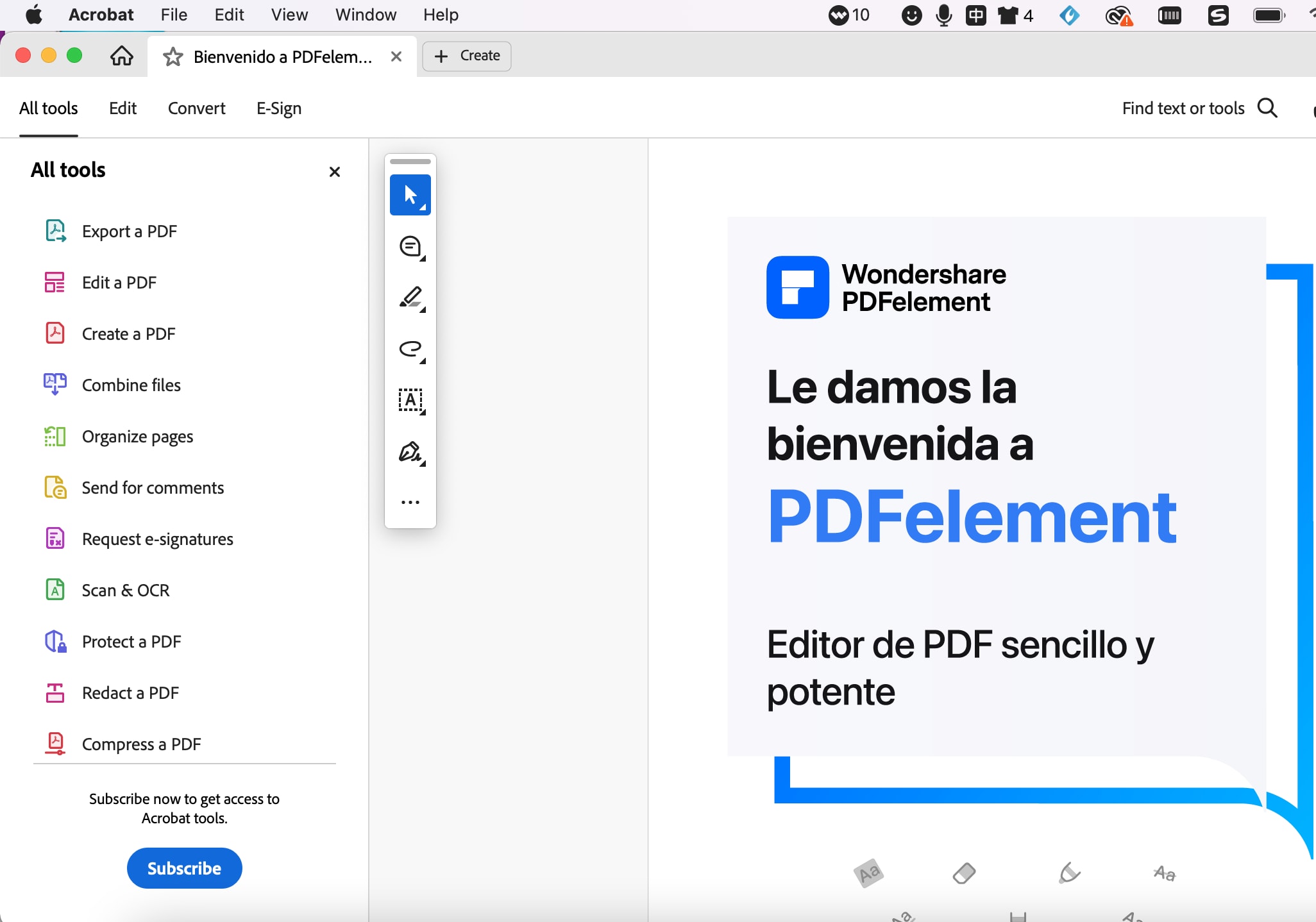Select the Fill & Sign pen tool
The image size is (1316, 922).
[410, 451]
